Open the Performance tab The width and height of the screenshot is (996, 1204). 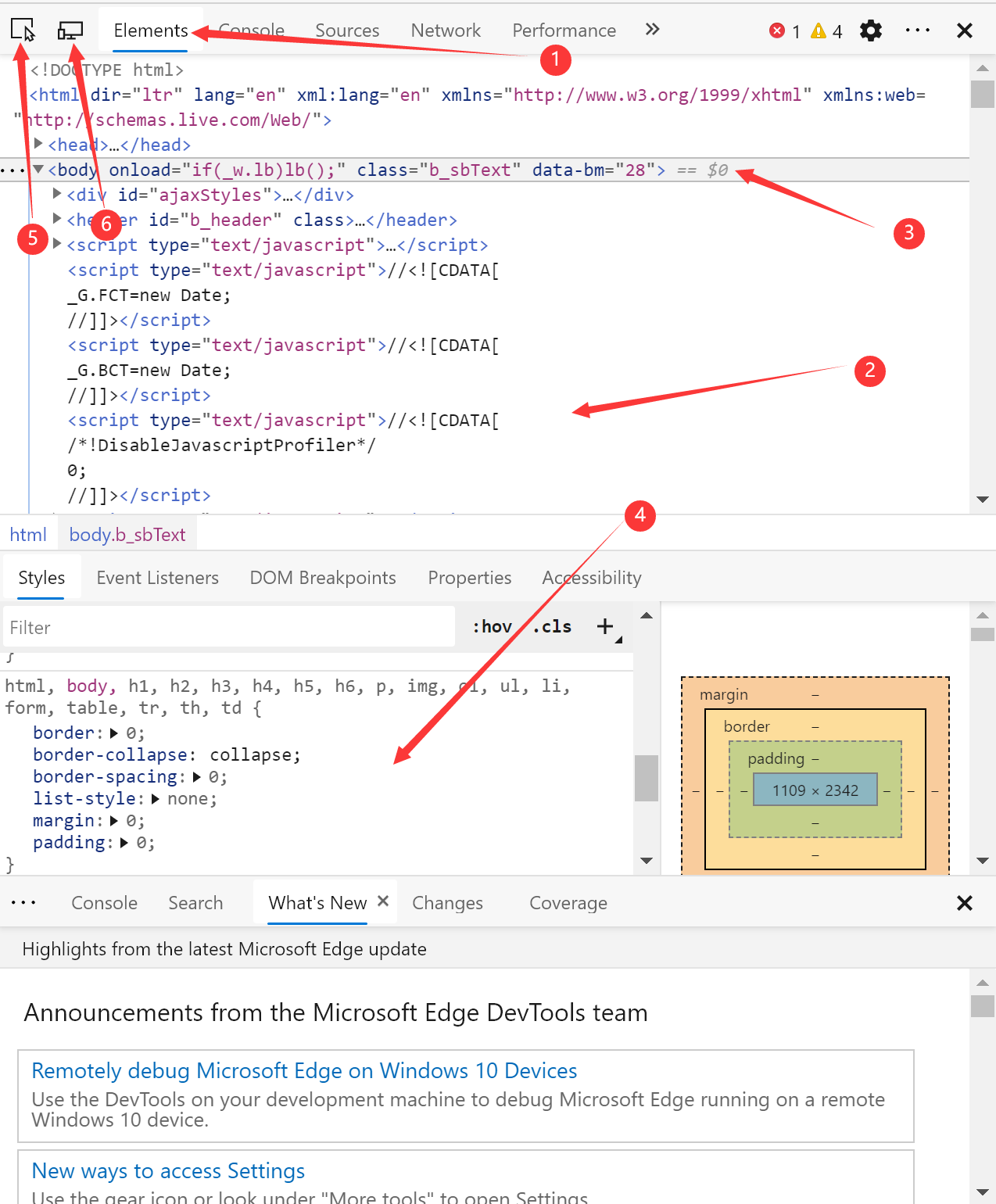(564, 30)
